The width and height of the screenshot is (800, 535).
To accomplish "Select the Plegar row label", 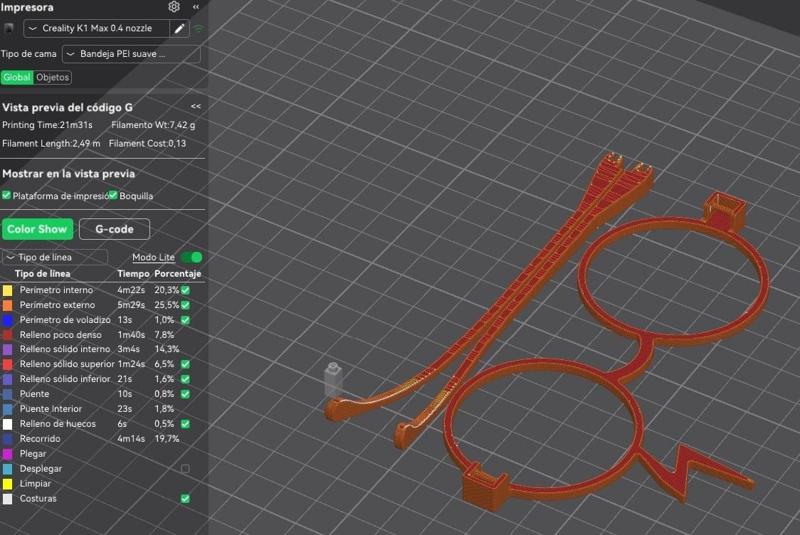I will coord(33,453).
